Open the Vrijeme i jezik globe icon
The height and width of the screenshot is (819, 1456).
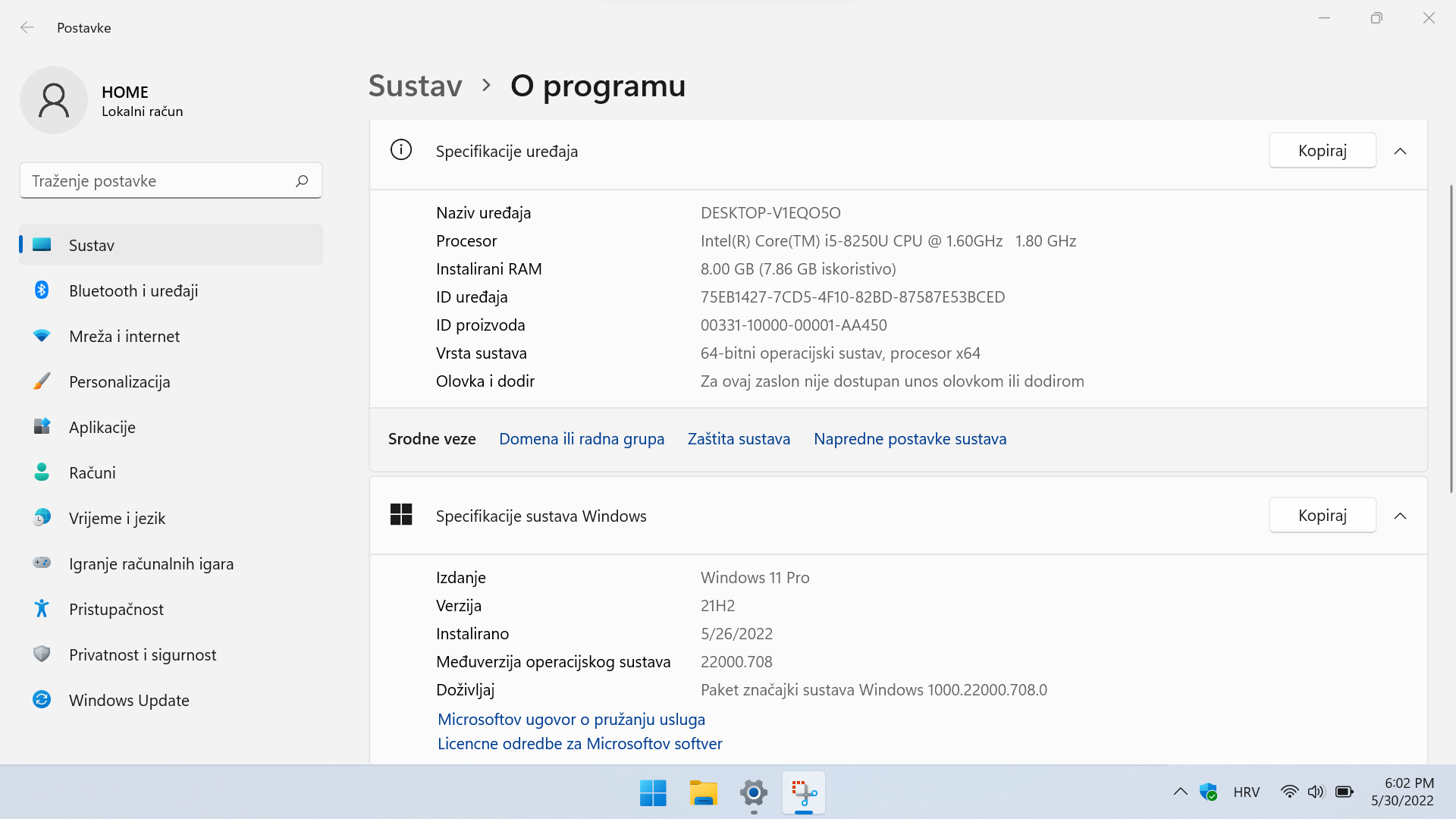tap(42, 517)
